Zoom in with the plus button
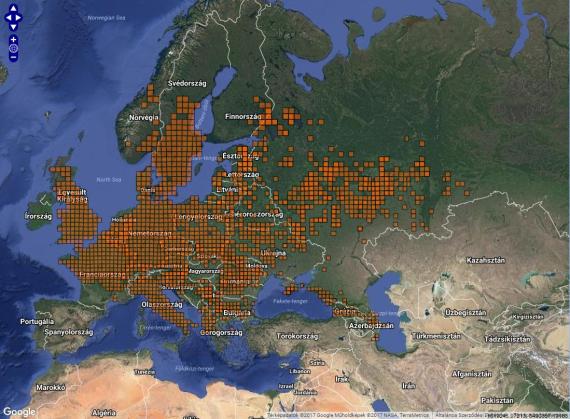570x419 pixels. click(13, 39)
